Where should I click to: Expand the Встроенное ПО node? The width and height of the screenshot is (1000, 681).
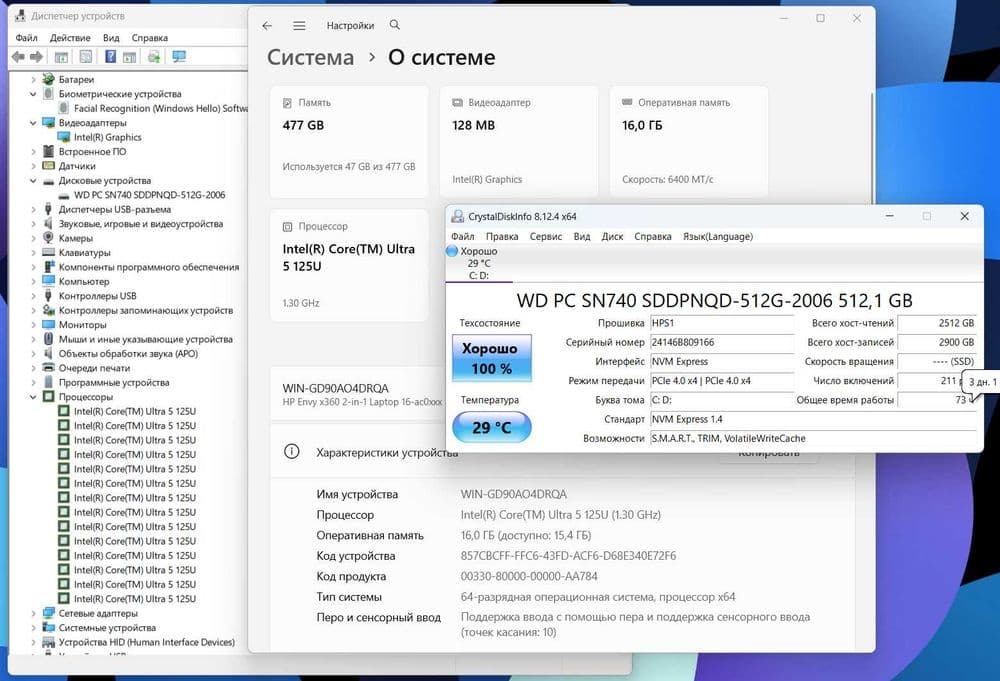[x=33, y=152]
